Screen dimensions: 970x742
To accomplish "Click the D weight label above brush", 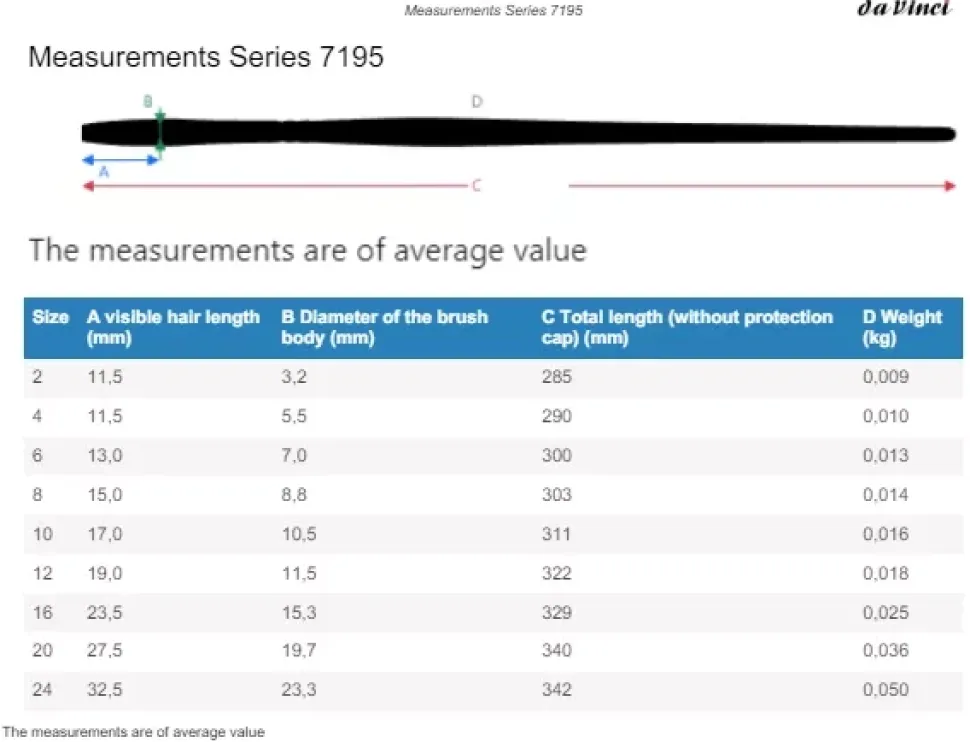I will pos(476,102).
